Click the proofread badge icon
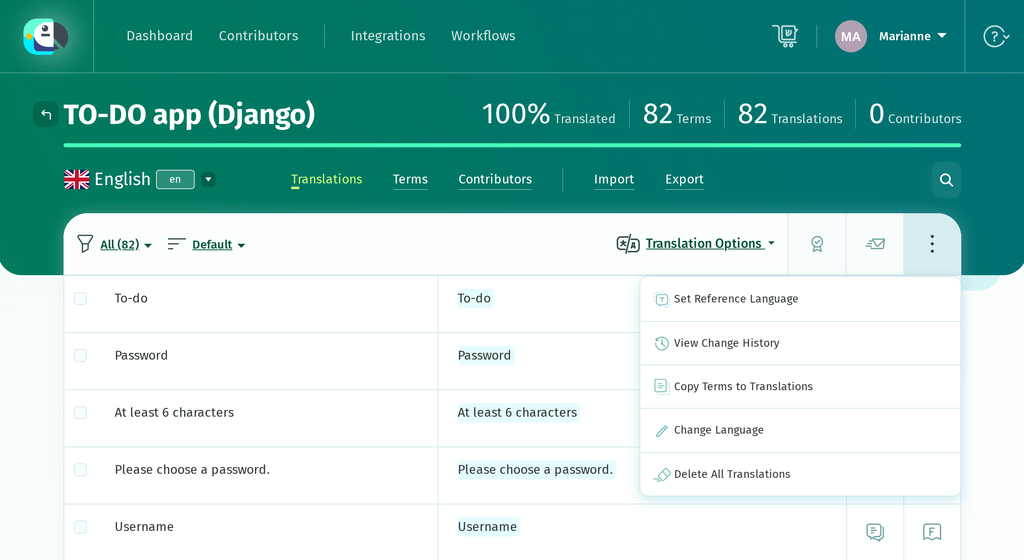Image resolution: width=1024 pixels, height=560 pixels. (816, 244)
